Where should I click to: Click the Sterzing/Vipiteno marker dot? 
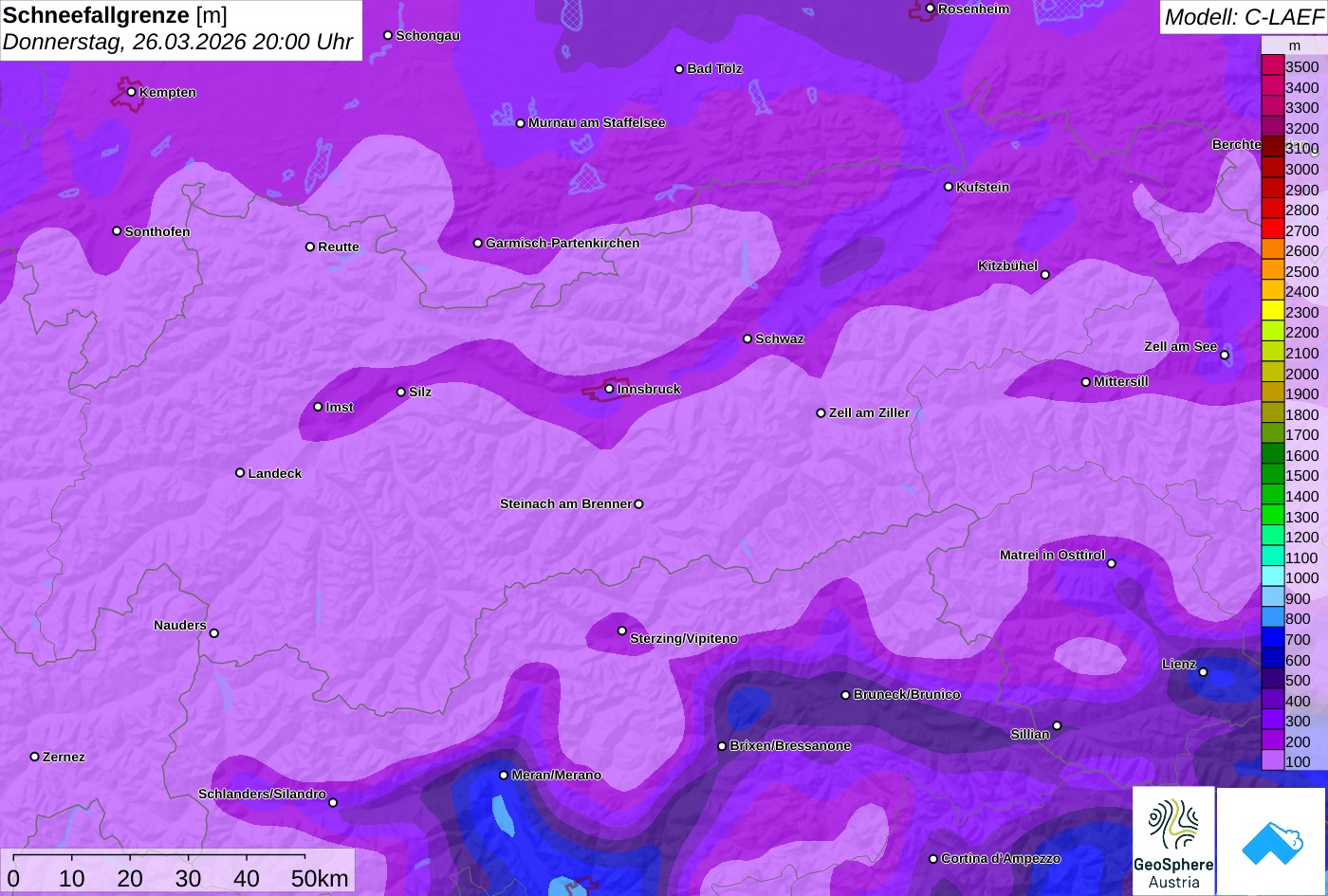point(622,631)
